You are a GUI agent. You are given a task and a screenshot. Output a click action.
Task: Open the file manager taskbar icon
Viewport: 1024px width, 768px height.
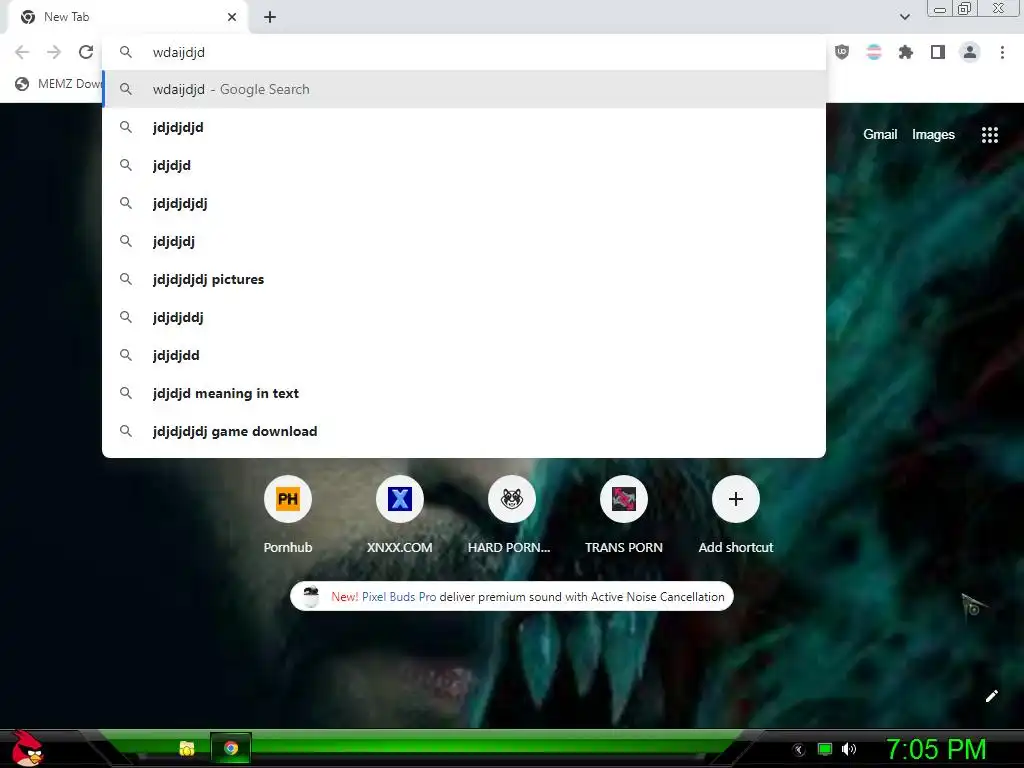coord(187,748)
